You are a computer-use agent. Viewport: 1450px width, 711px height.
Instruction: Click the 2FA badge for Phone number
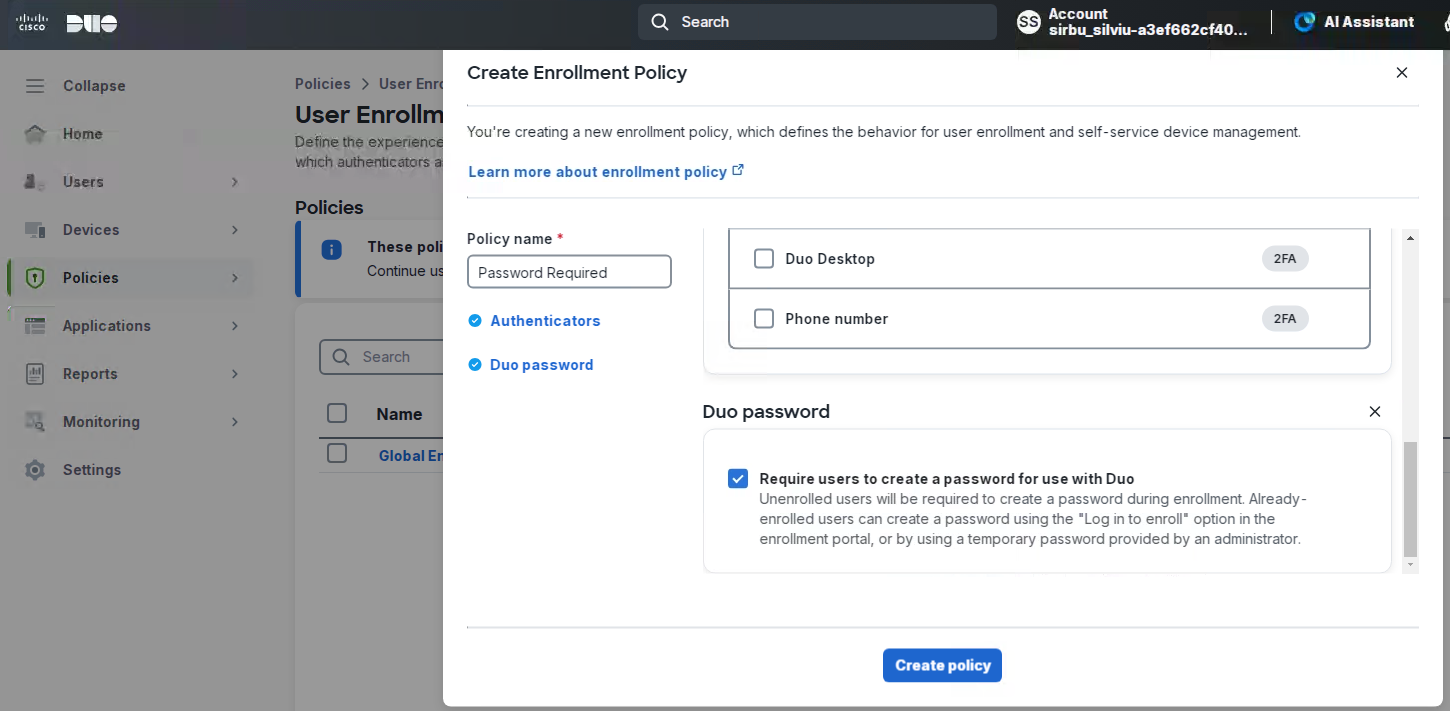click(x=1285, y=319)
